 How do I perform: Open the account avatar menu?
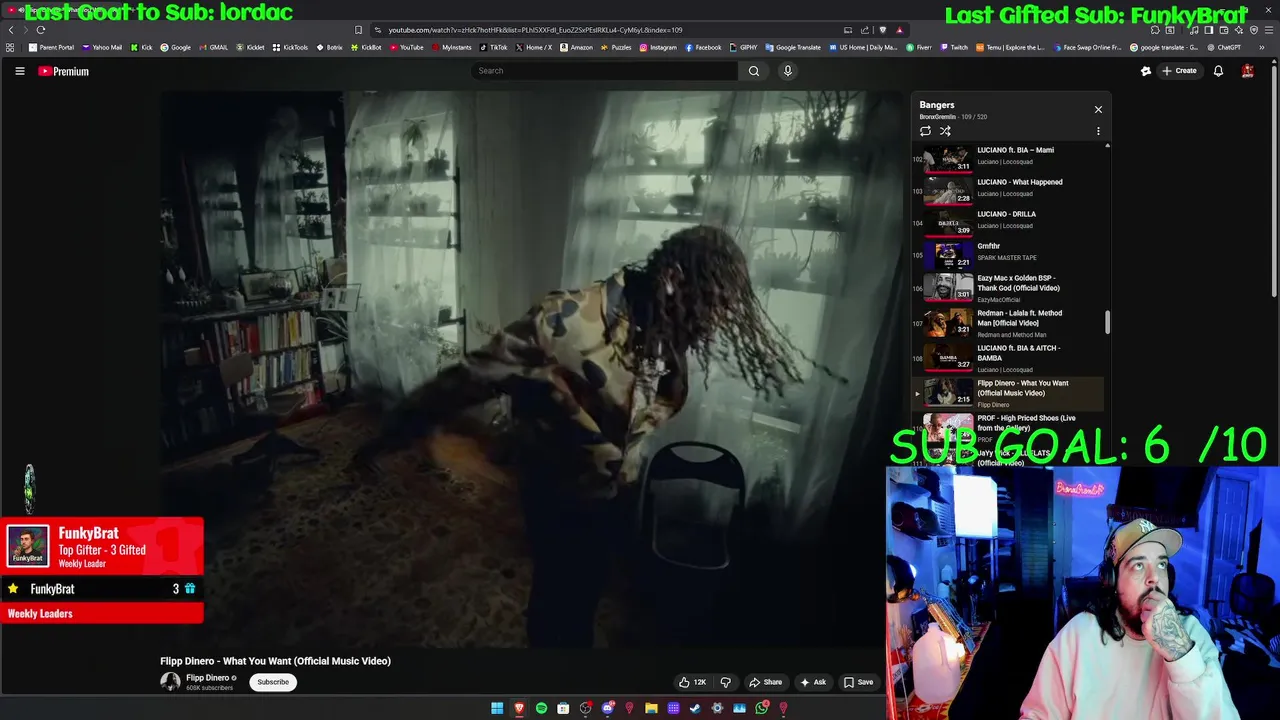(x=1248, y=71)
